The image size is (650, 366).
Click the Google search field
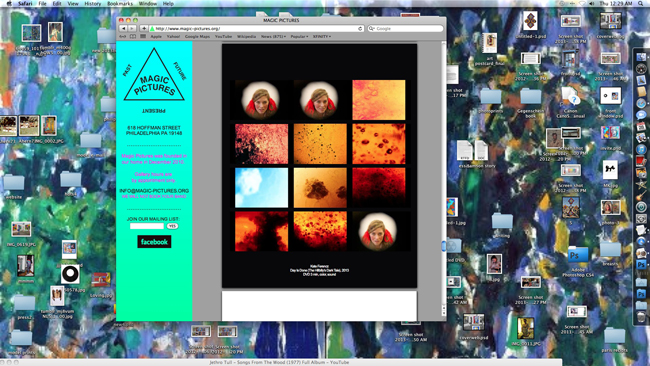[405, 29]
